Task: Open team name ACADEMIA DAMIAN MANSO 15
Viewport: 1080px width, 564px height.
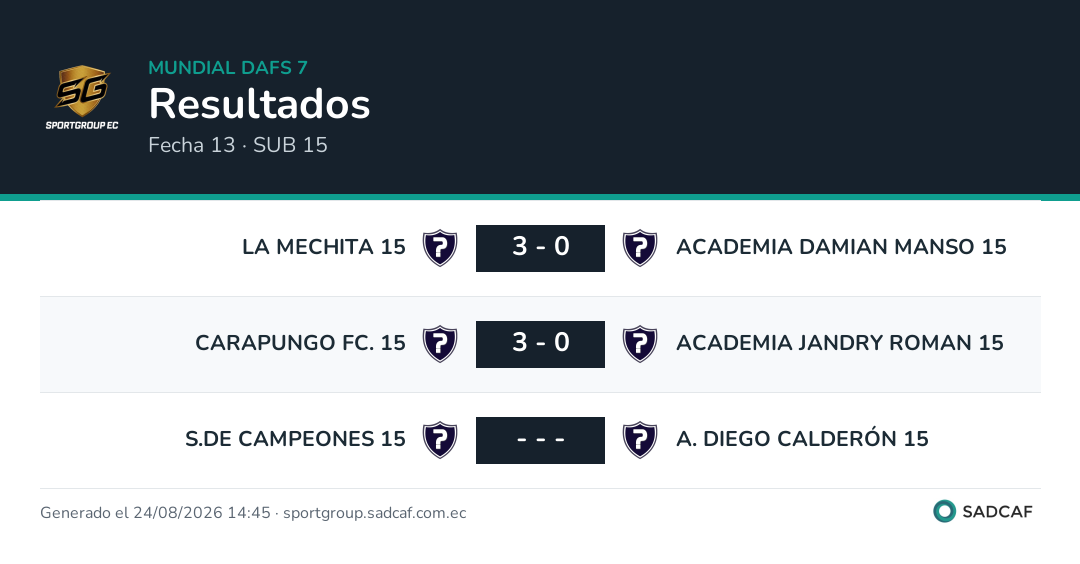Action: pyautogui.click(x=841, y=247)
